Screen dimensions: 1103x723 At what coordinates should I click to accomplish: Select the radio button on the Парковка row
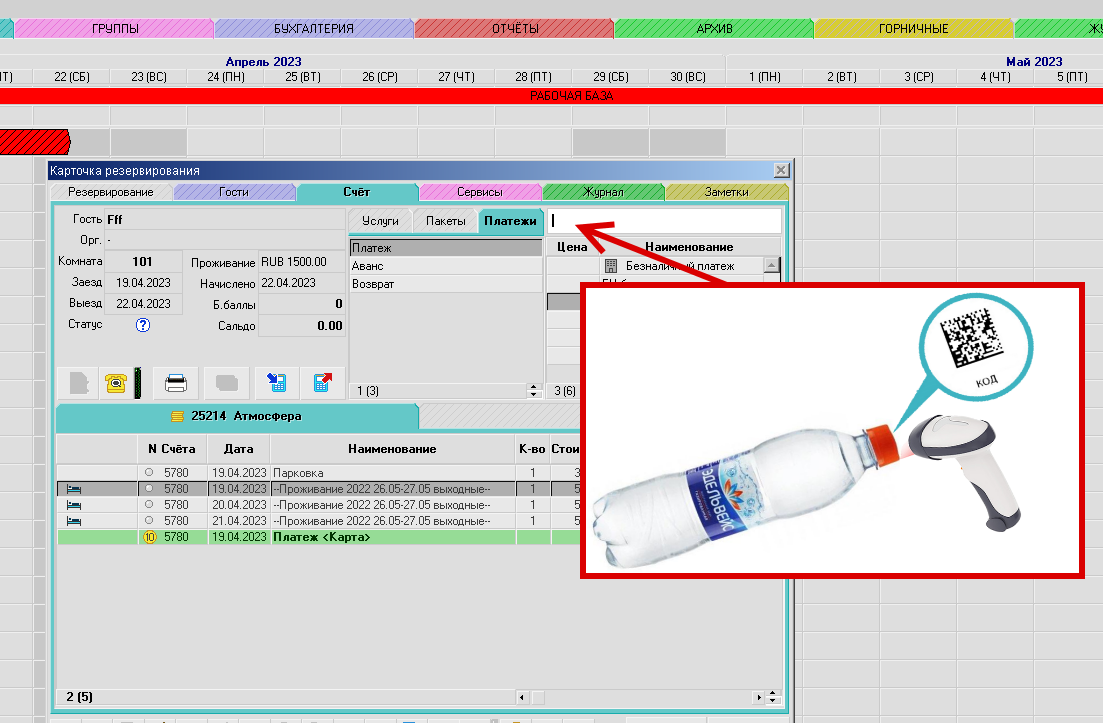pos(150,473)
